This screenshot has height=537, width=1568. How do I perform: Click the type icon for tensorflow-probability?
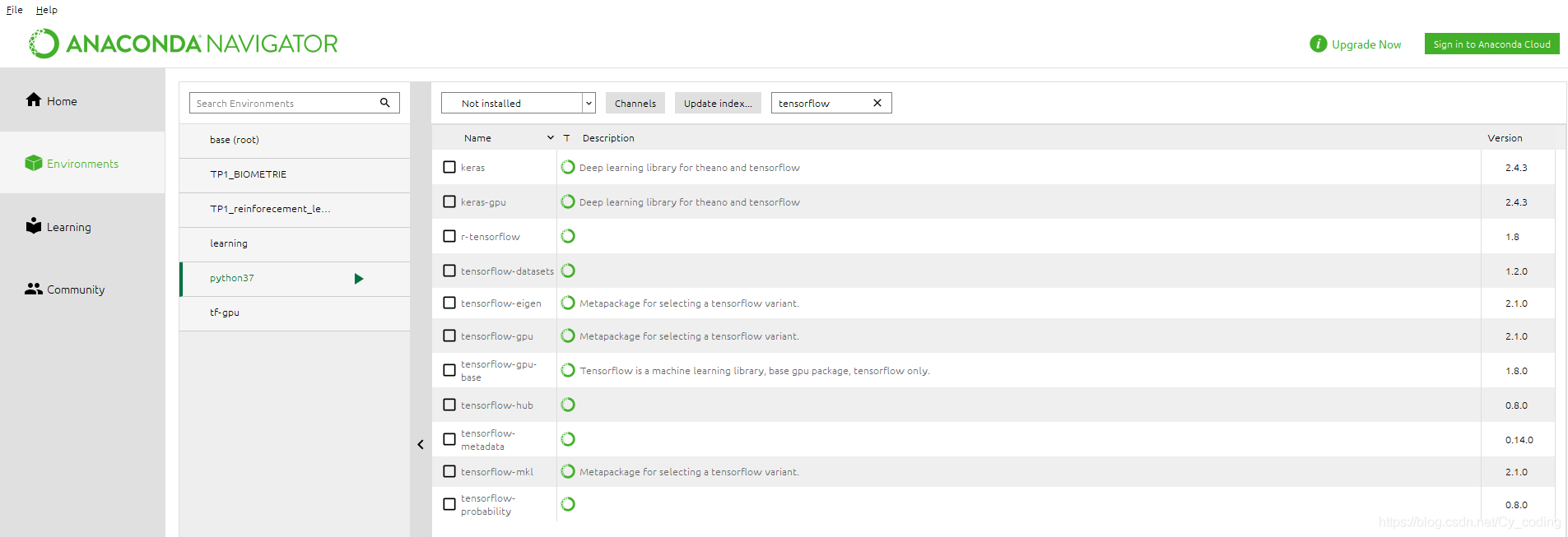(x=568, y=504)
